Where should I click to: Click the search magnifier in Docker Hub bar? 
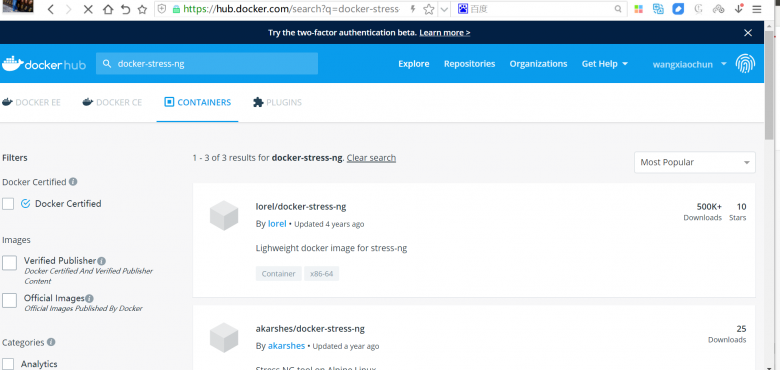(x=106, y=64)
